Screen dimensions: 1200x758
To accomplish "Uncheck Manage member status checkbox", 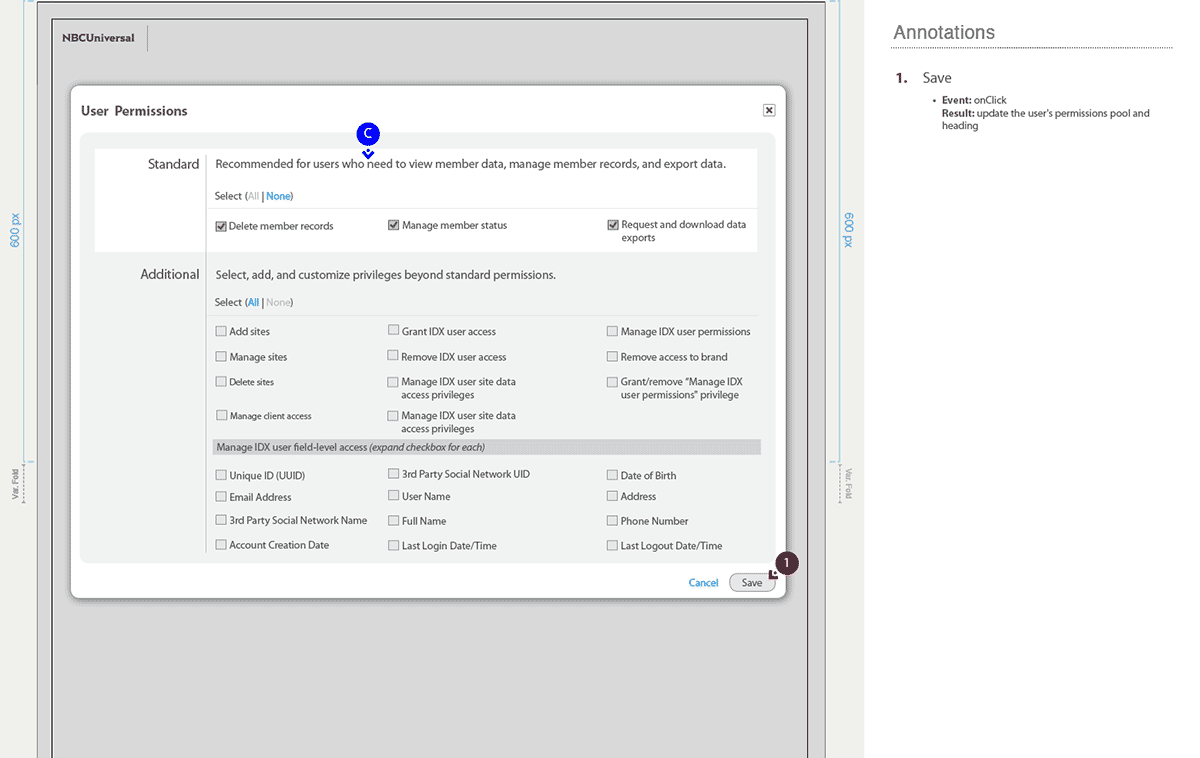I will click(x=394, y=225).
